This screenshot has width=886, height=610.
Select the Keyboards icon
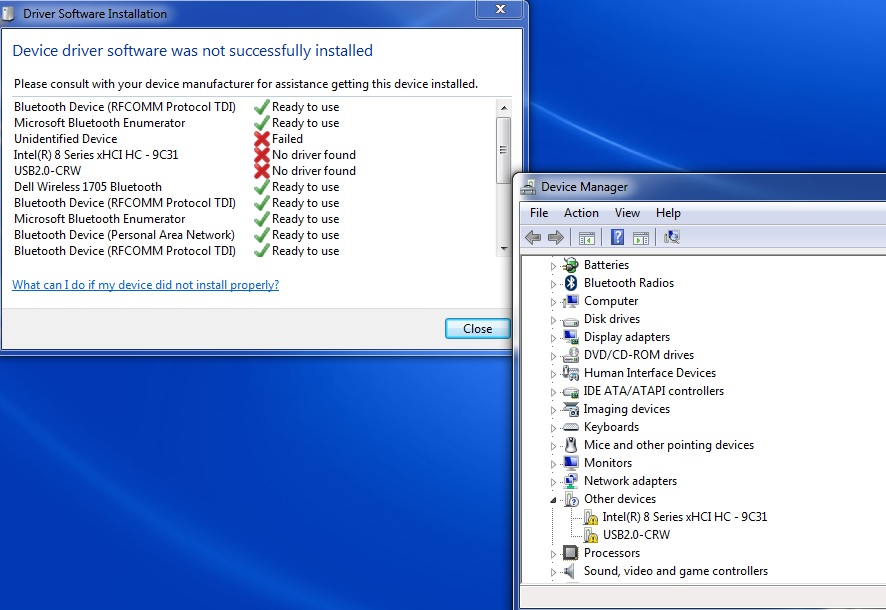(571, 427)
